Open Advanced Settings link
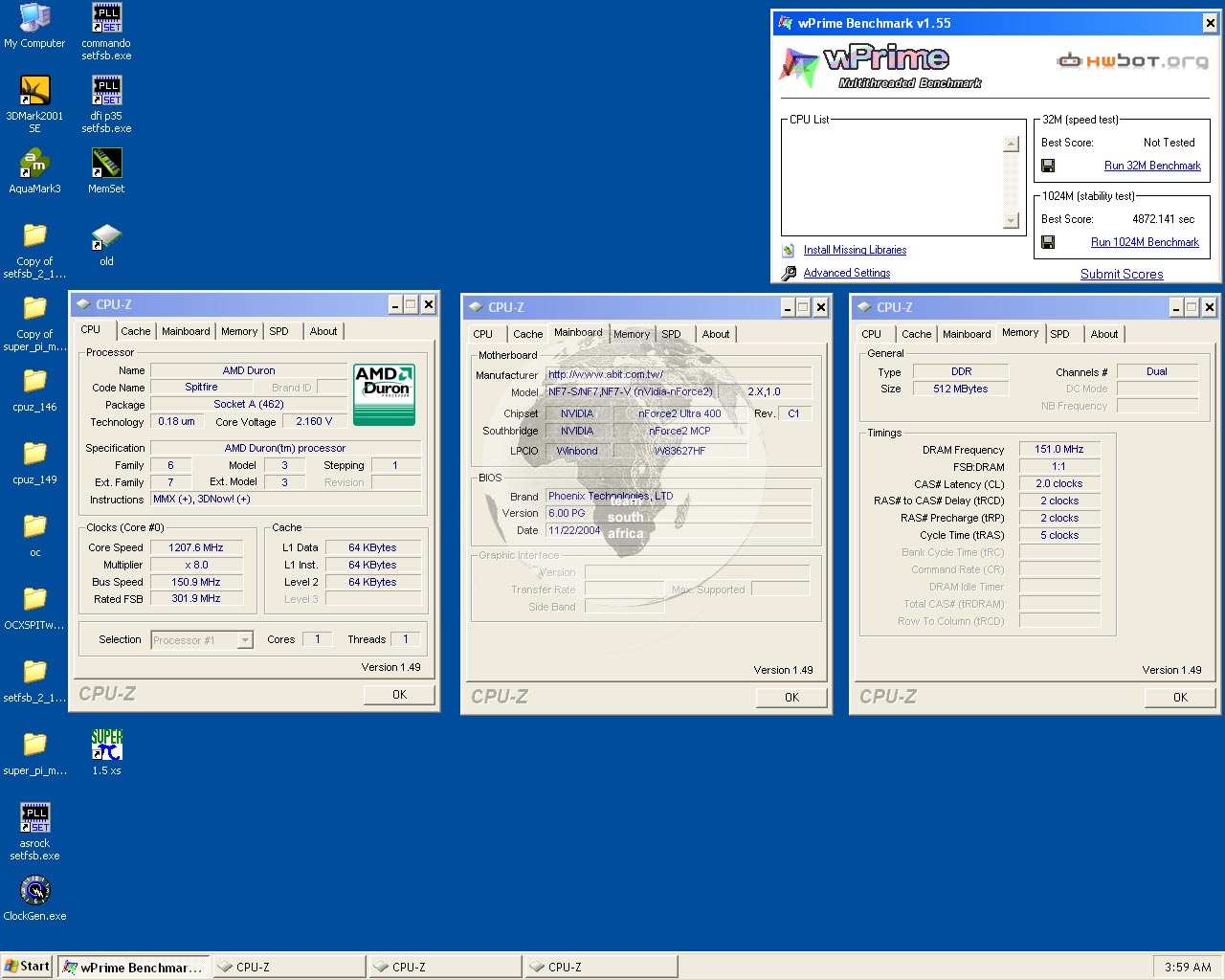Image resolution: width=1225 pixels, height=980 pixels. tap(847, 273)
